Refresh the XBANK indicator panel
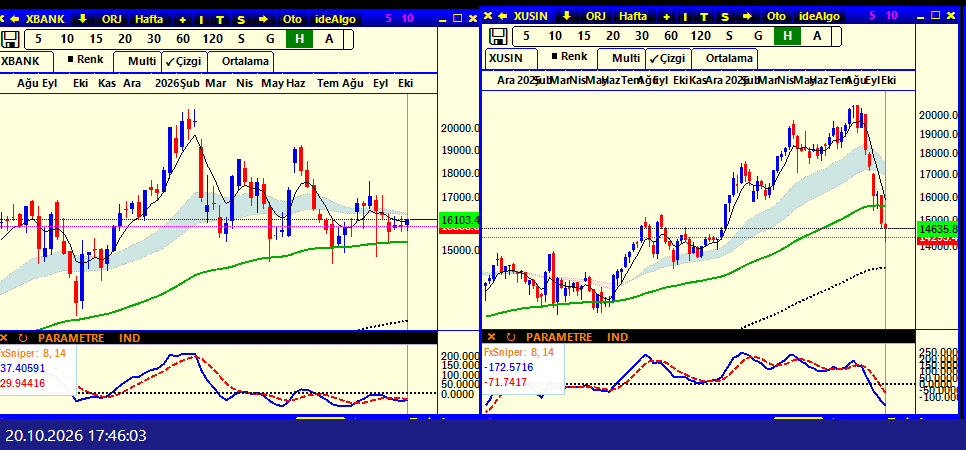Screen dimensions: 966x450 point(23,338)
